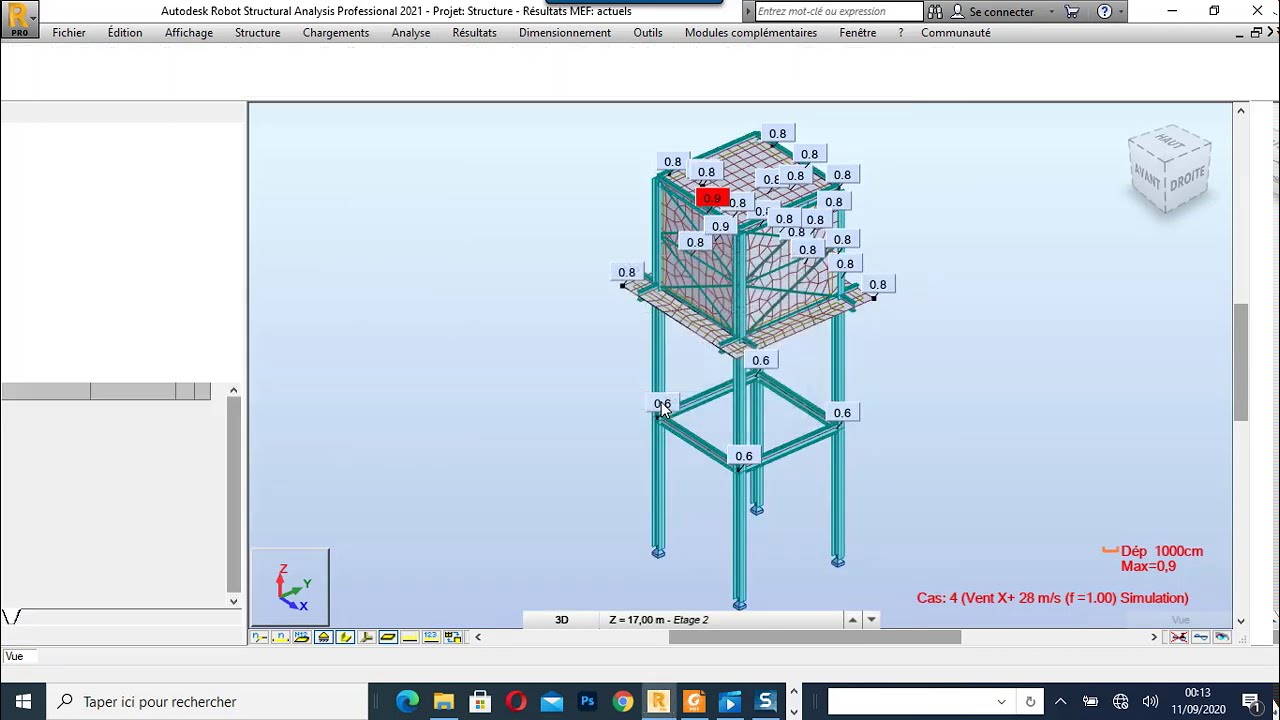Screen dimensions: 1280x720
Task: Toggle the yellow line display icon
Action: click(x=409, y=637)
